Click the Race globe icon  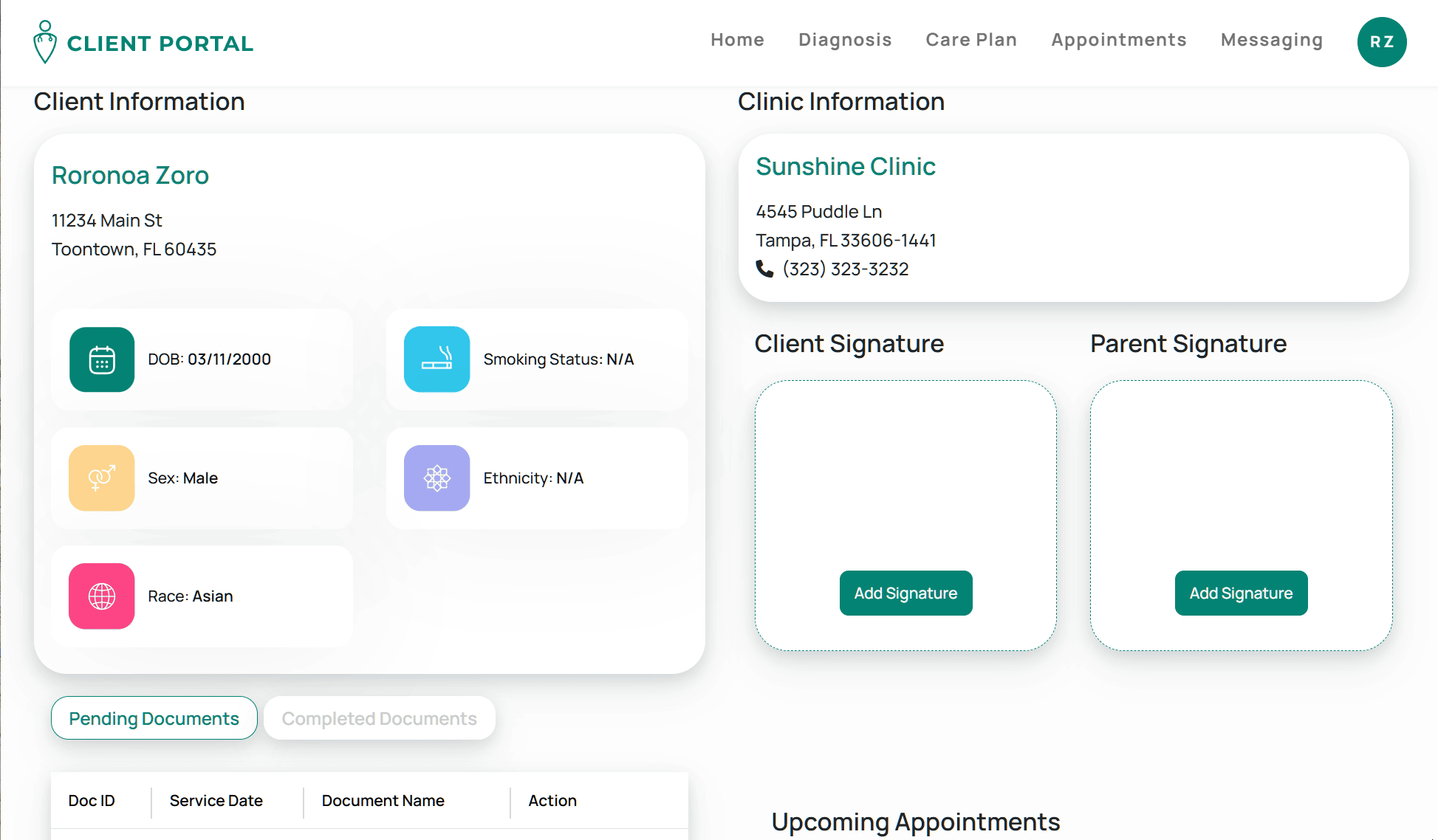tap(102, 596)
